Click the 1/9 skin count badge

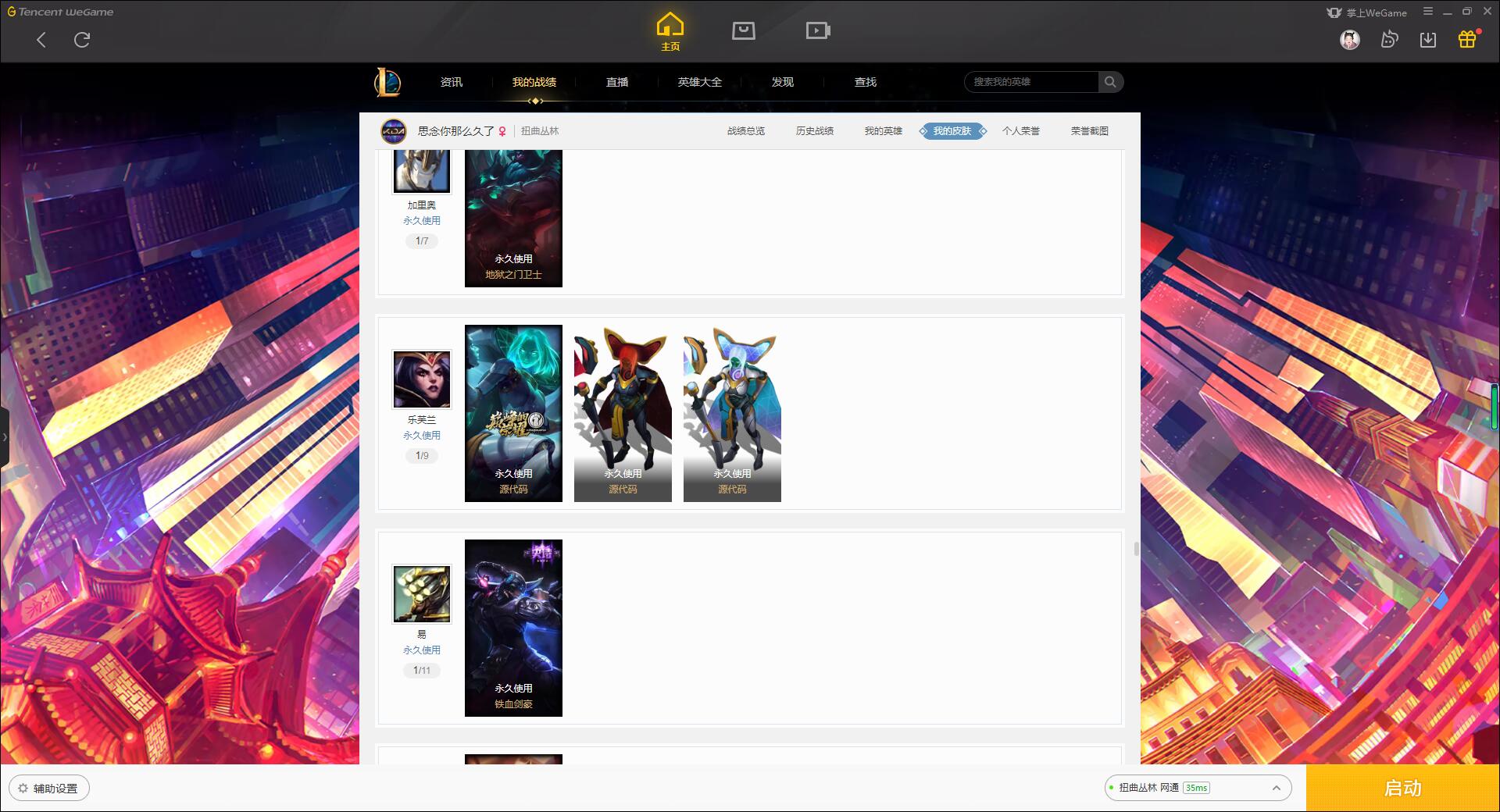[422, 456]
